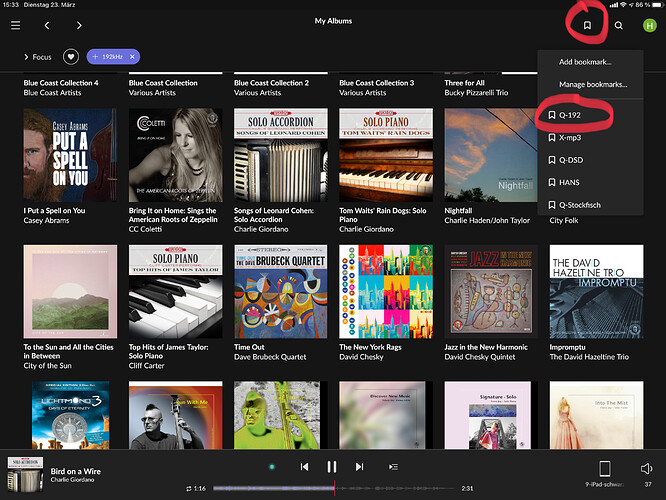Image resolution: width=666 pixels, height=500 pixels.
Task: Open Brubeck Quartet Time Out cover
Action: tap(281, 291)
